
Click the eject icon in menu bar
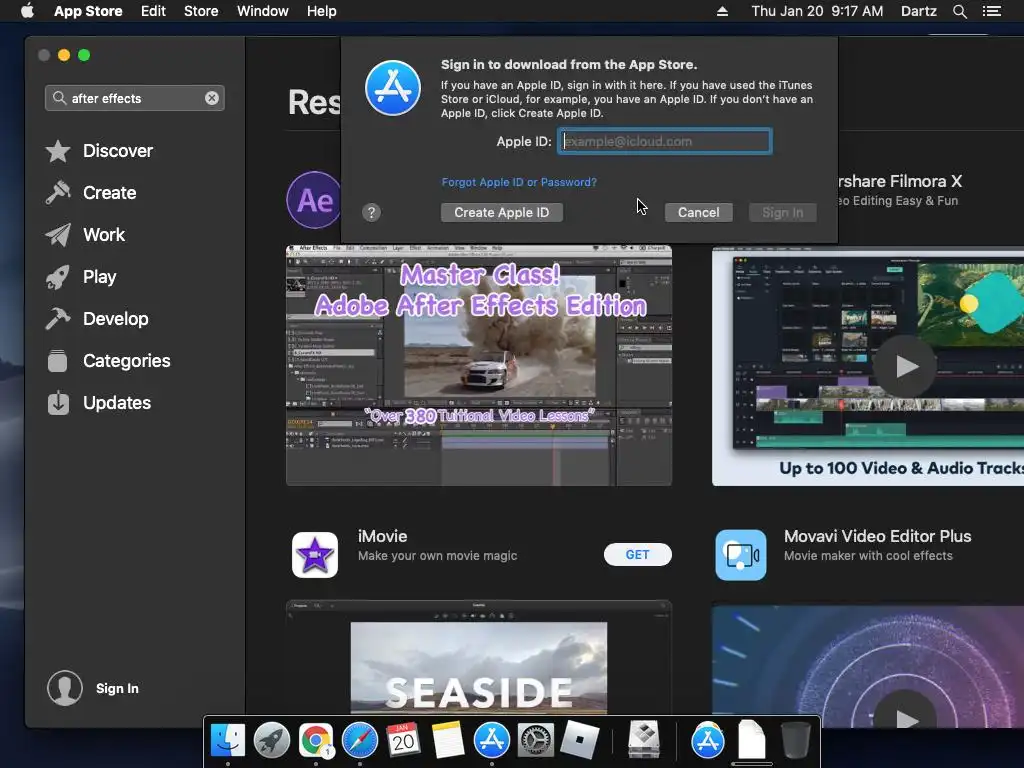coord(722,11)
